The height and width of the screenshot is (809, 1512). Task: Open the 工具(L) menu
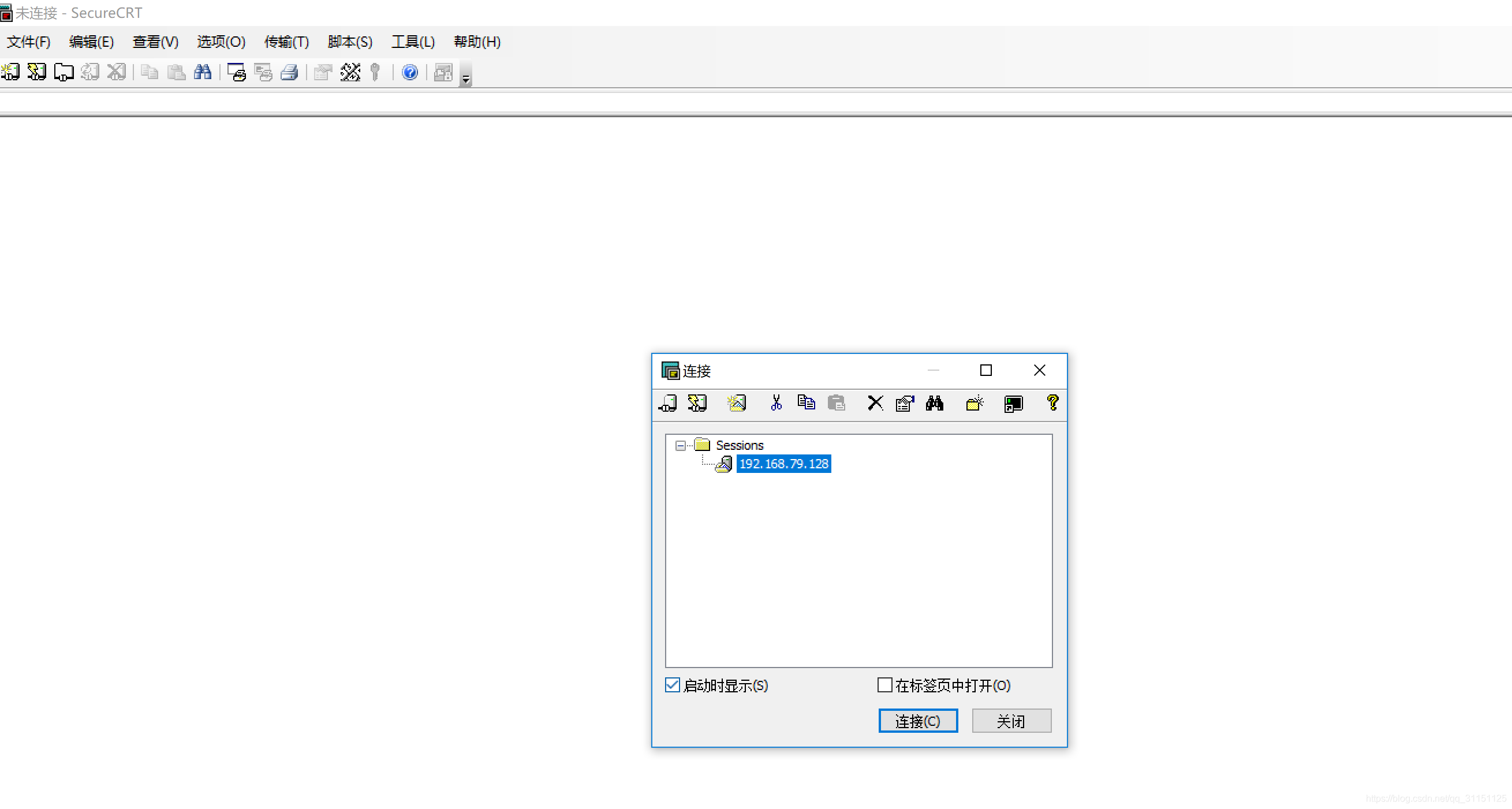(x=413, y=42)
